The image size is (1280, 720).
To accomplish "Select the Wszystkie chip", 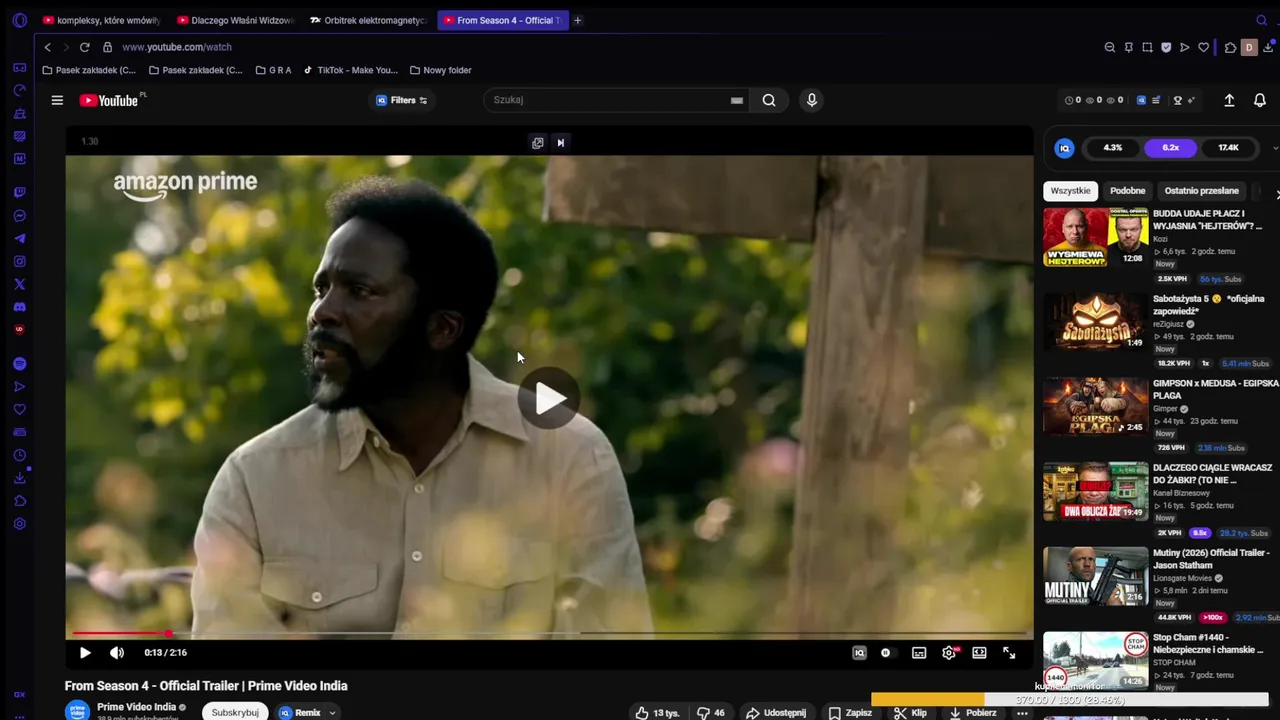I will coord(1070,191).
